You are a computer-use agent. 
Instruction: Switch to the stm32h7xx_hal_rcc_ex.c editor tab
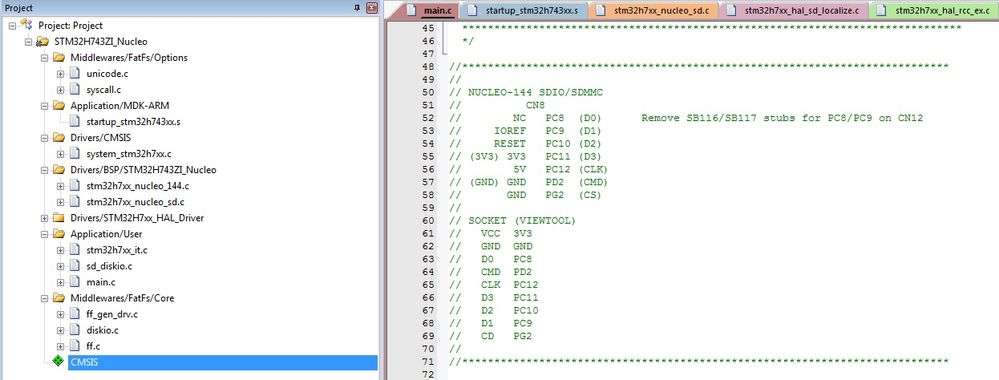coord(934,10)
